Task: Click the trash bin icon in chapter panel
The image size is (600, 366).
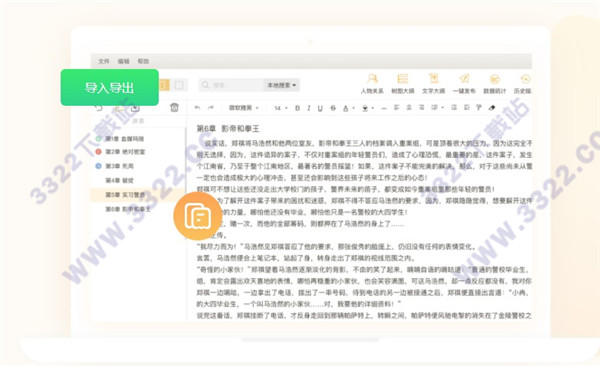Action: pos(174,108)
